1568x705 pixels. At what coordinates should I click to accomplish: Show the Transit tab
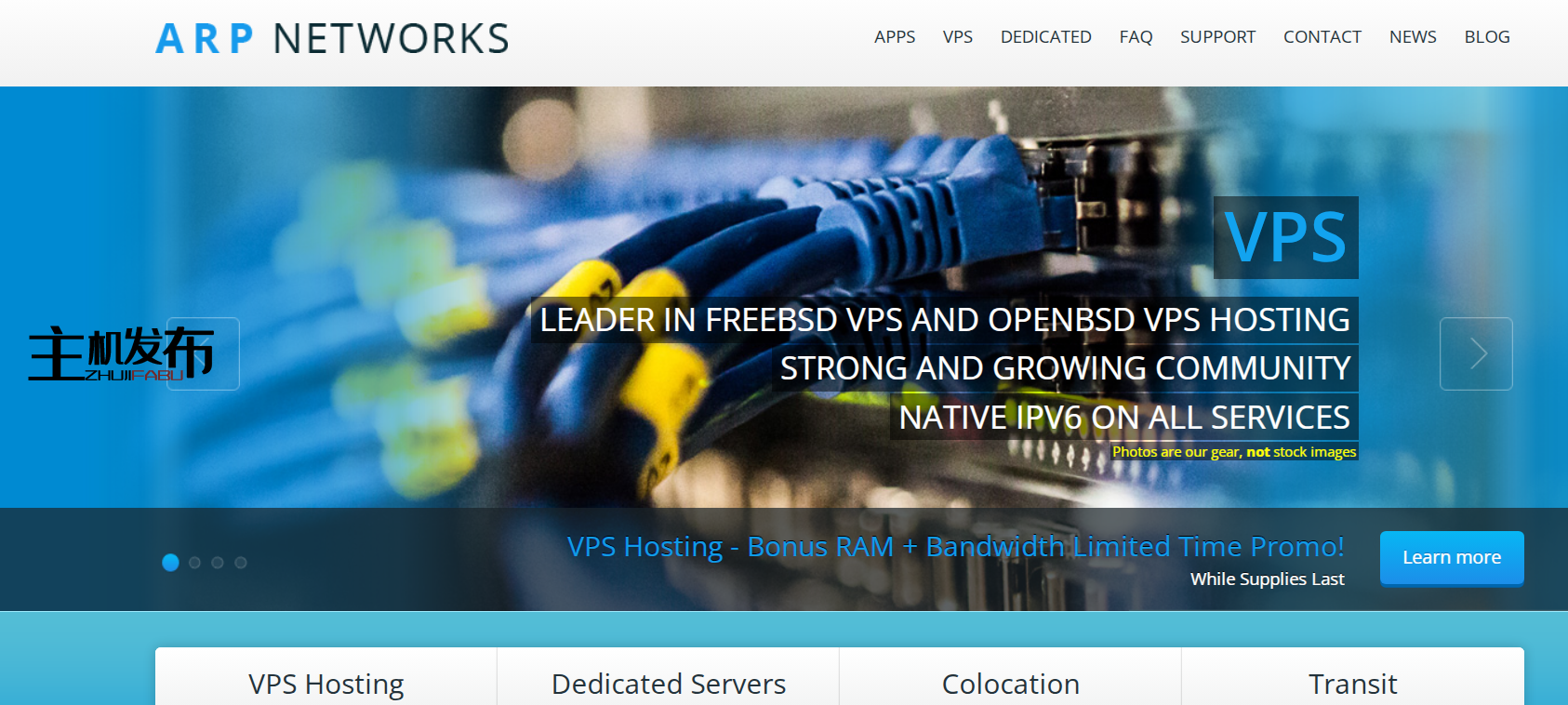[x=1352, y=684]
